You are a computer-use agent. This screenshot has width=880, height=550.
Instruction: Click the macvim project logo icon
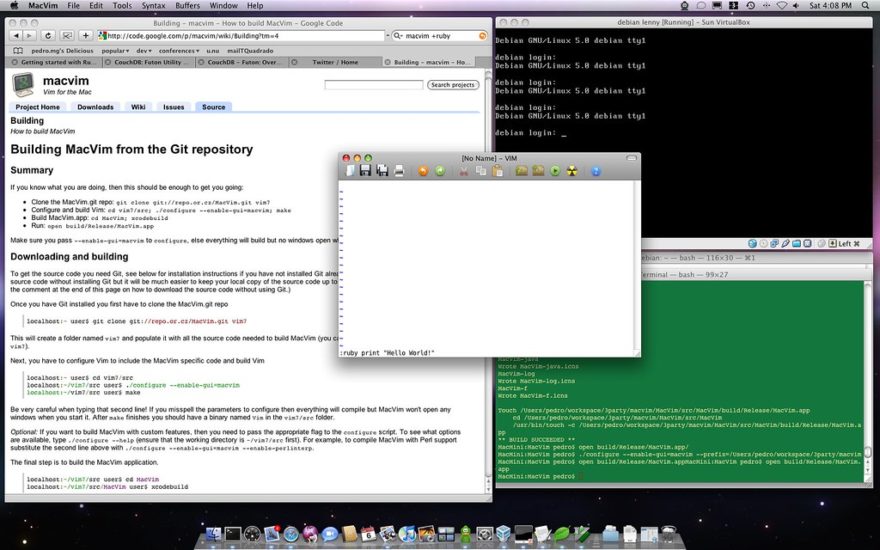[23, 85]
